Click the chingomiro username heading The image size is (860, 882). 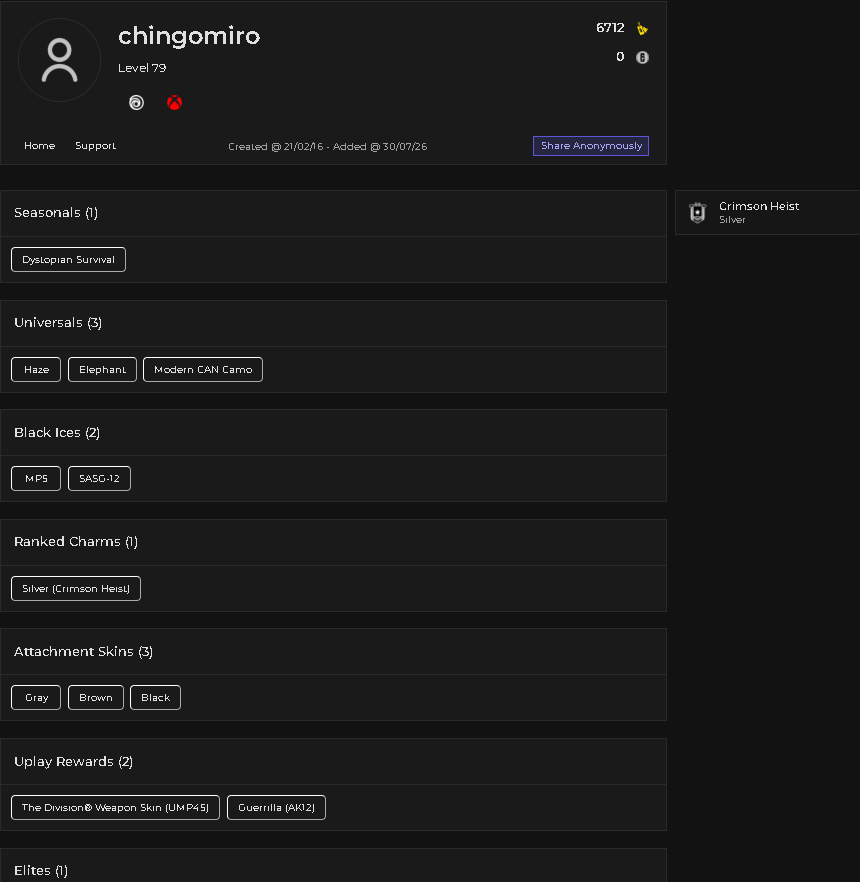[189, 36]
